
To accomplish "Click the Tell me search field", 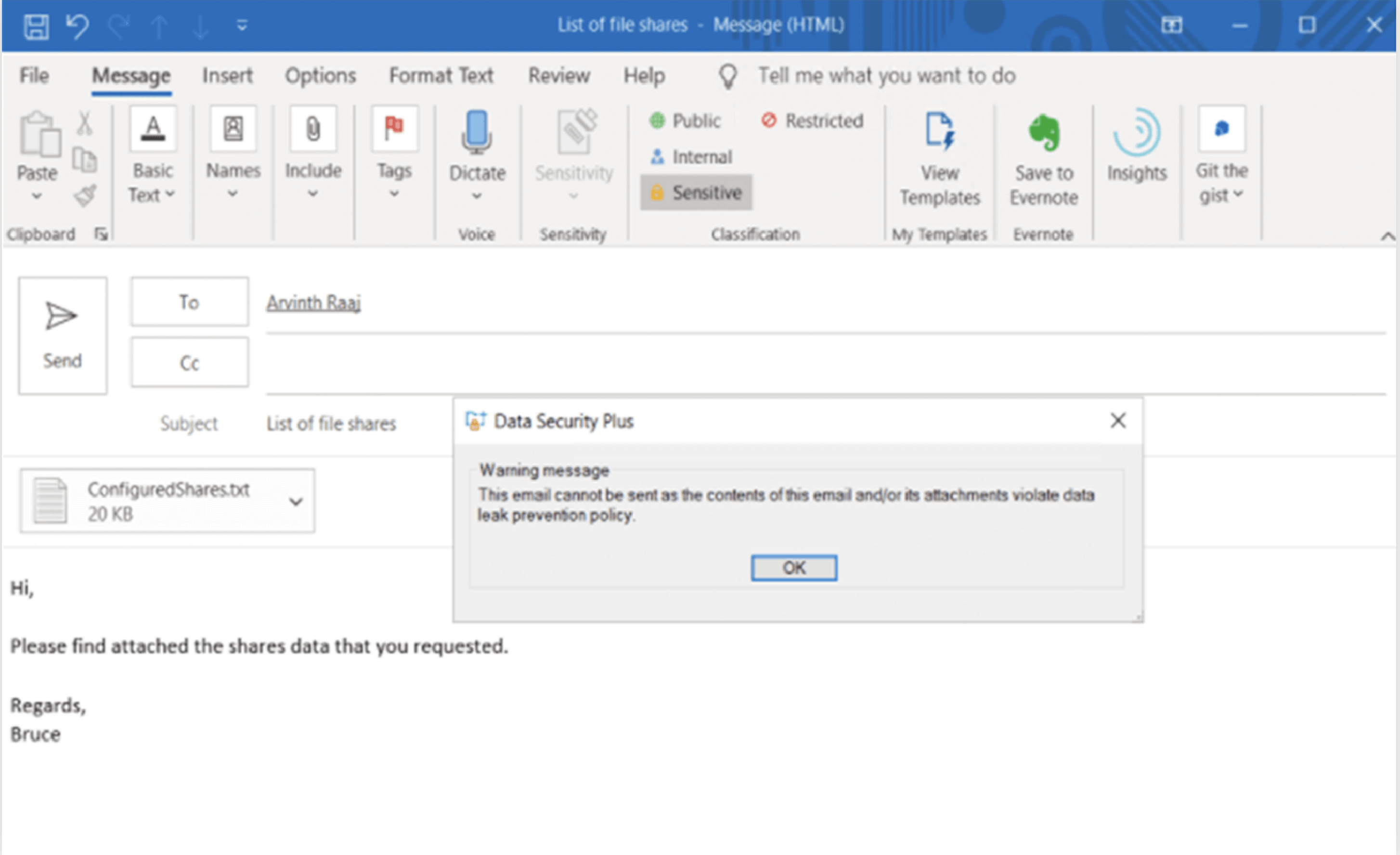I will [886, 76].
